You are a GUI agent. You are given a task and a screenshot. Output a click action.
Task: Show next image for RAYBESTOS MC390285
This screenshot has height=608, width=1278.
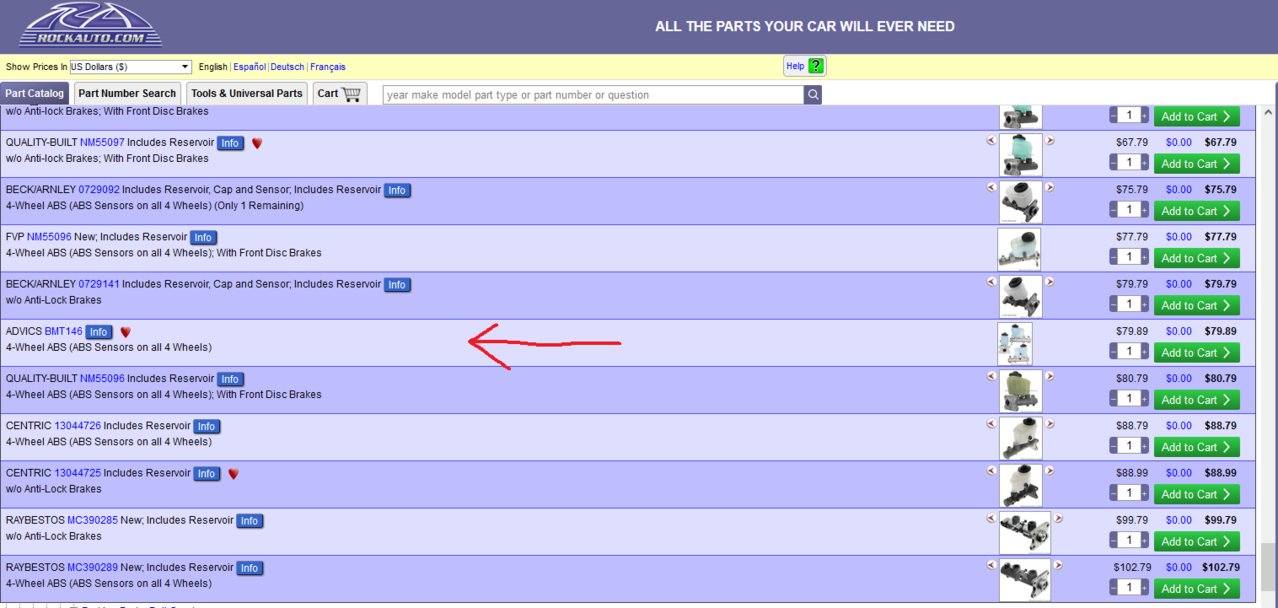1058,519
